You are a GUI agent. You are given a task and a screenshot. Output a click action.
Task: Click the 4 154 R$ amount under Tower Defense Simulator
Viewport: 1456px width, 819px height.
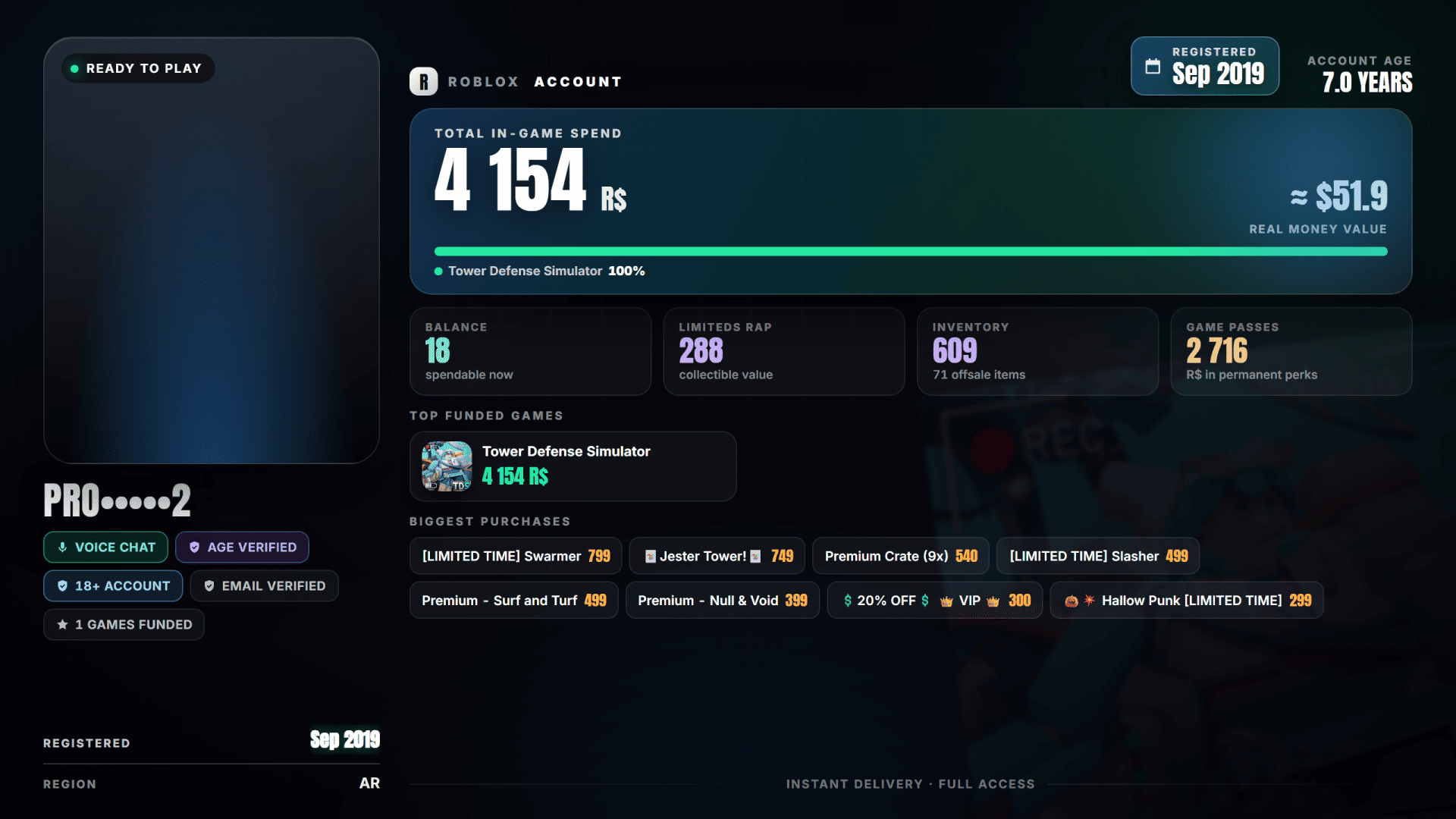[x=515, y=476]
